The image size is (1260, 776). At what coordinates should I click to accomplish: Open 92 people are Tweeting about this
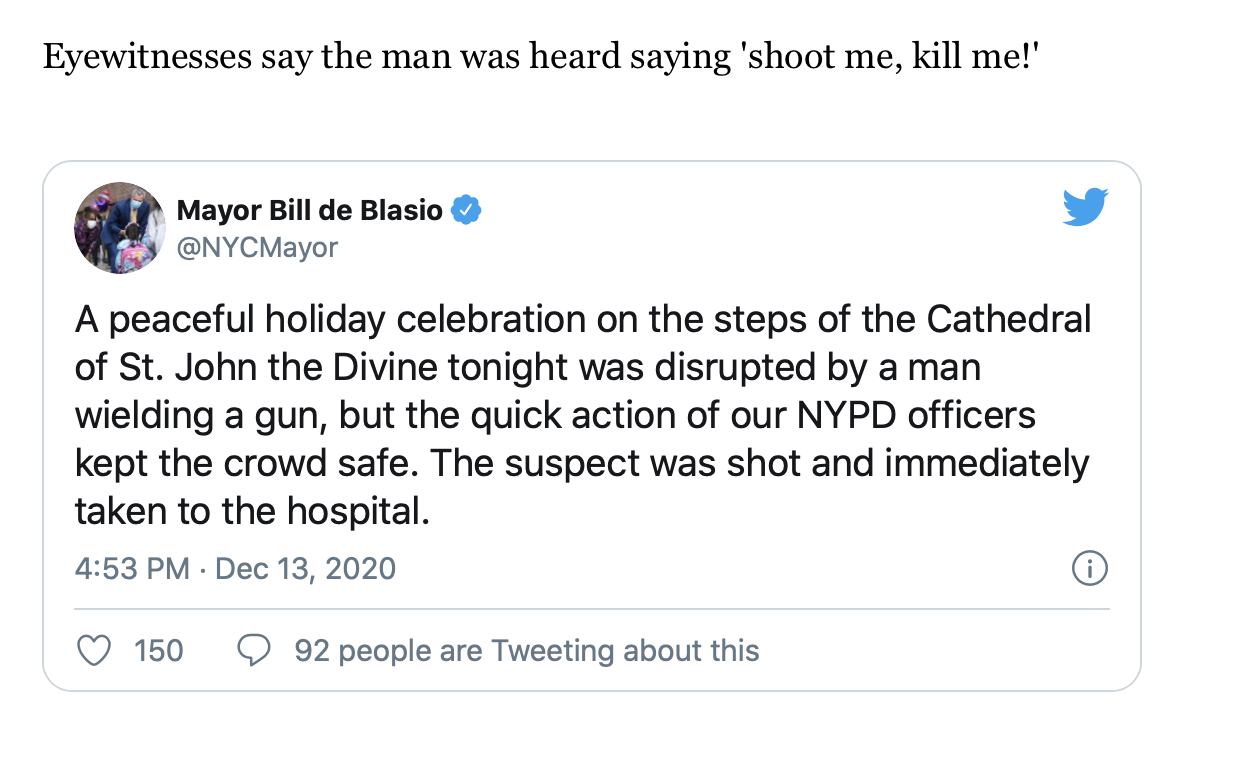pos(527,651)
